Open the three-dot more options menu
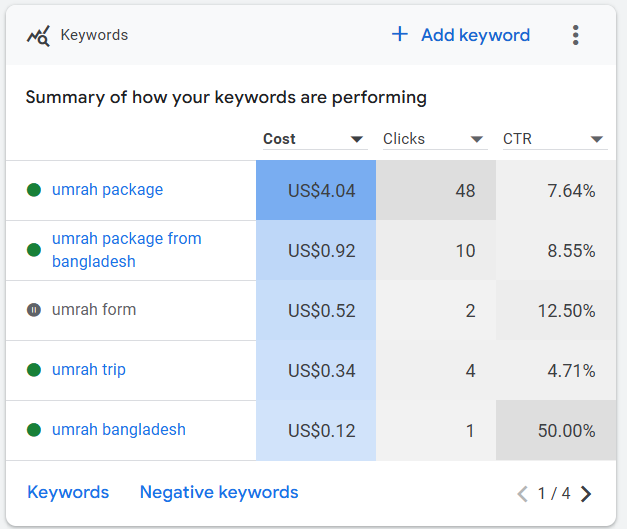 pyautogui.click(x=575, y=35)
